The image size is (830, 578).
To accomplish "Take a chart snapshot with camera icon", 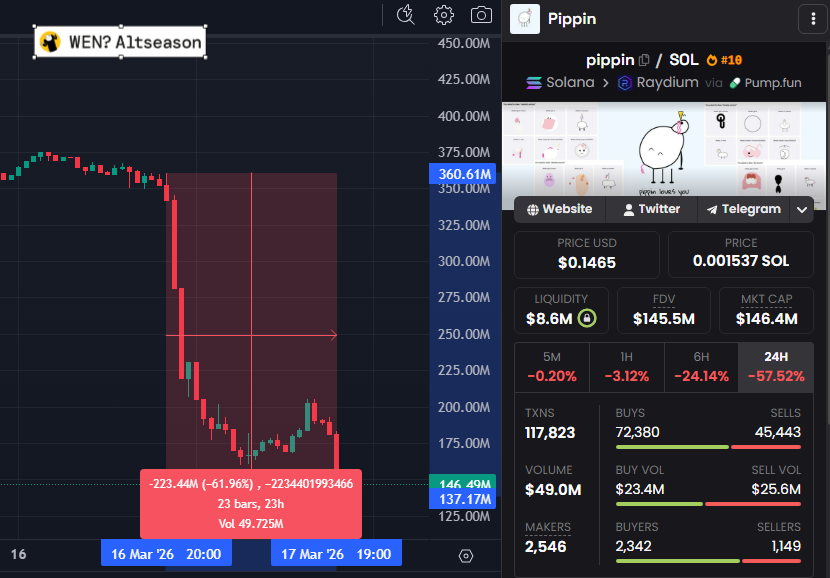I will point(481,15).
